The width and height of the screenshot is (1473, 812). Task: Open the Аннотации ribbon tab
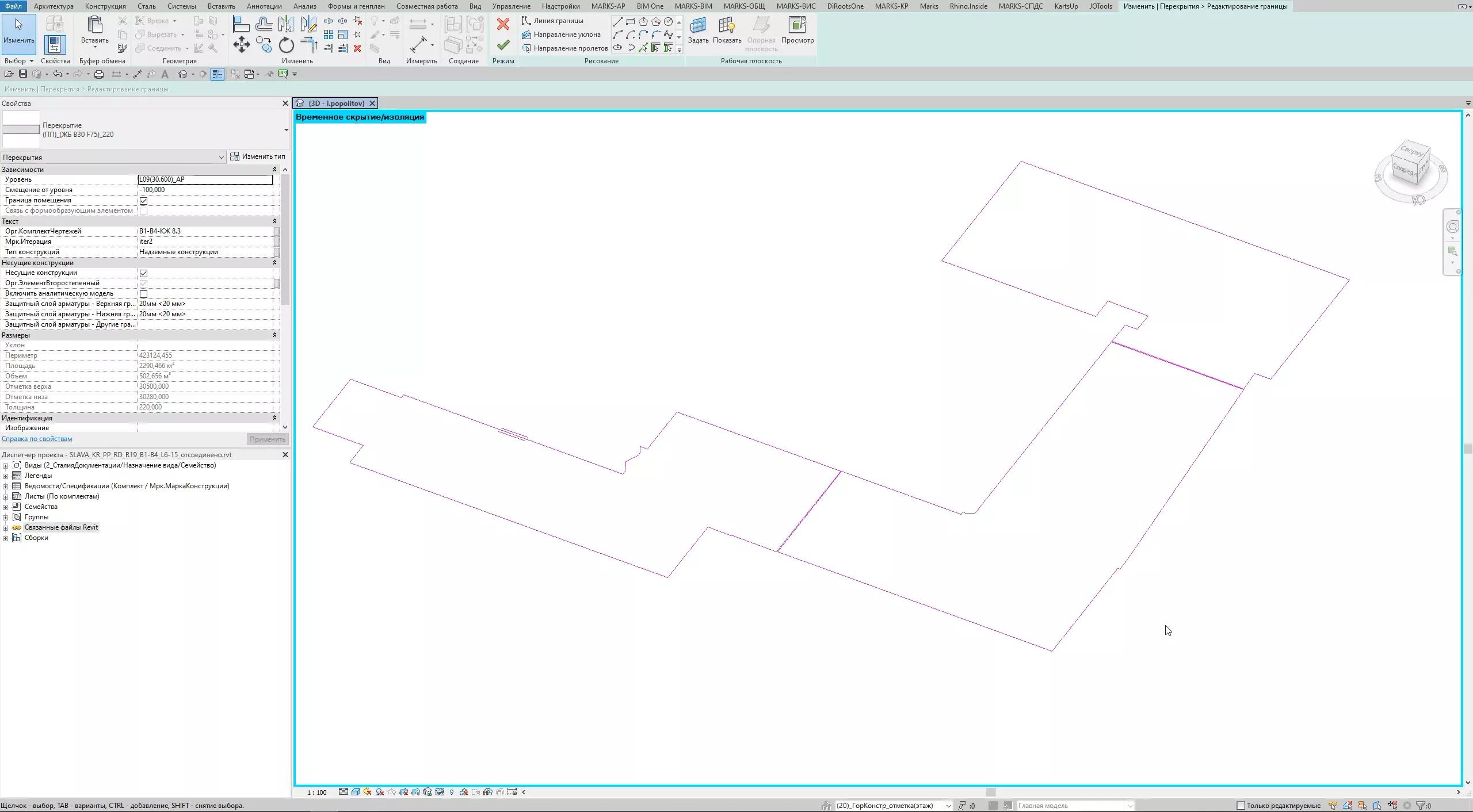point(264,6)
